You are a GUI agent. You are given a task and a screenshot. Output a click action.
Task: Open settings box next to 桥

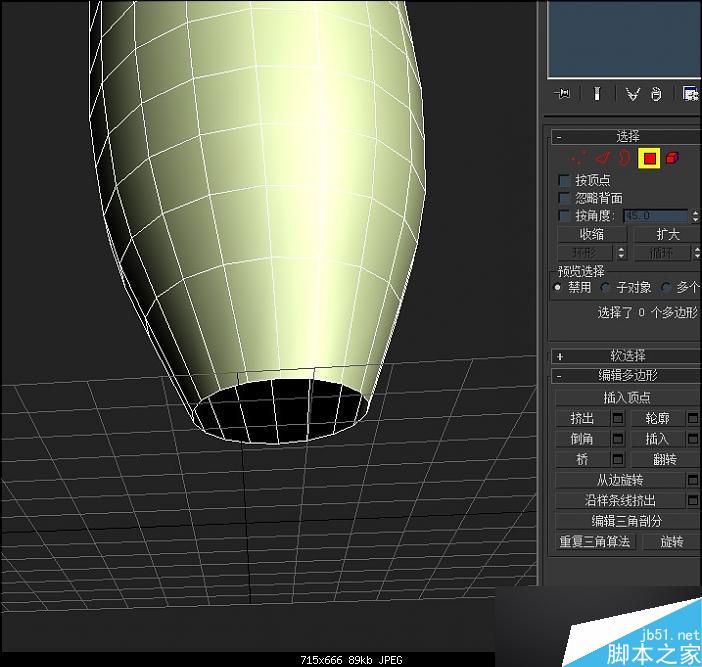tap(618, 459)
